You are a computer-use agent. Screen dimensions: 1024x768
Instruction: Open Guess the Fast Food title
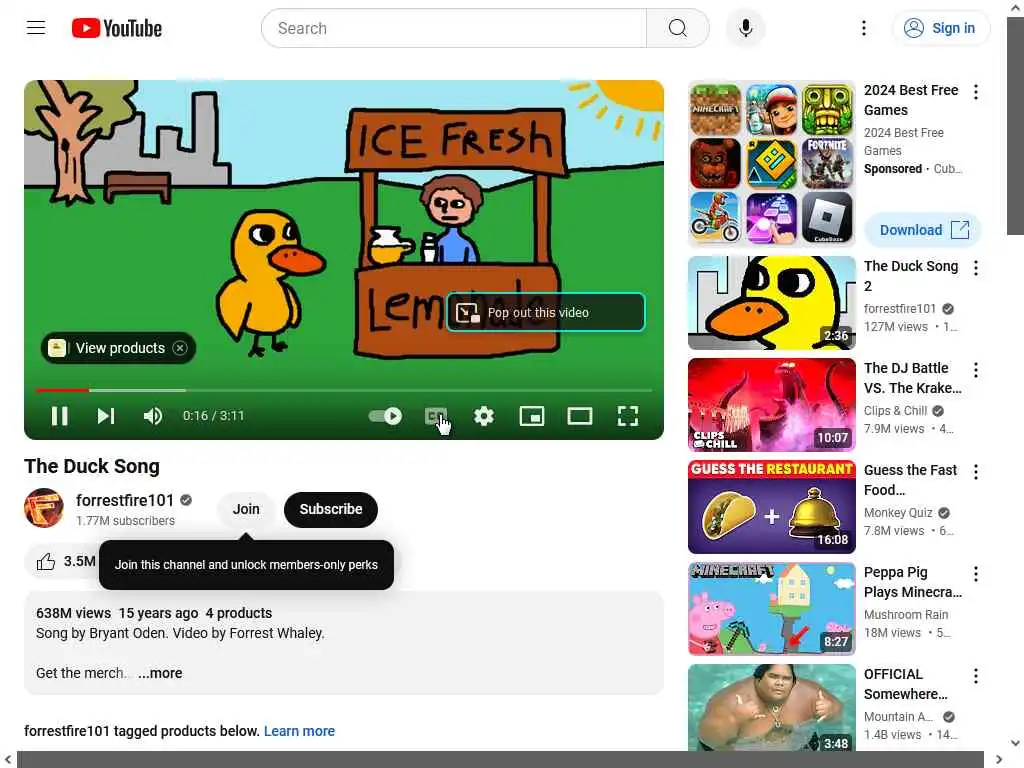pos(910,480)
